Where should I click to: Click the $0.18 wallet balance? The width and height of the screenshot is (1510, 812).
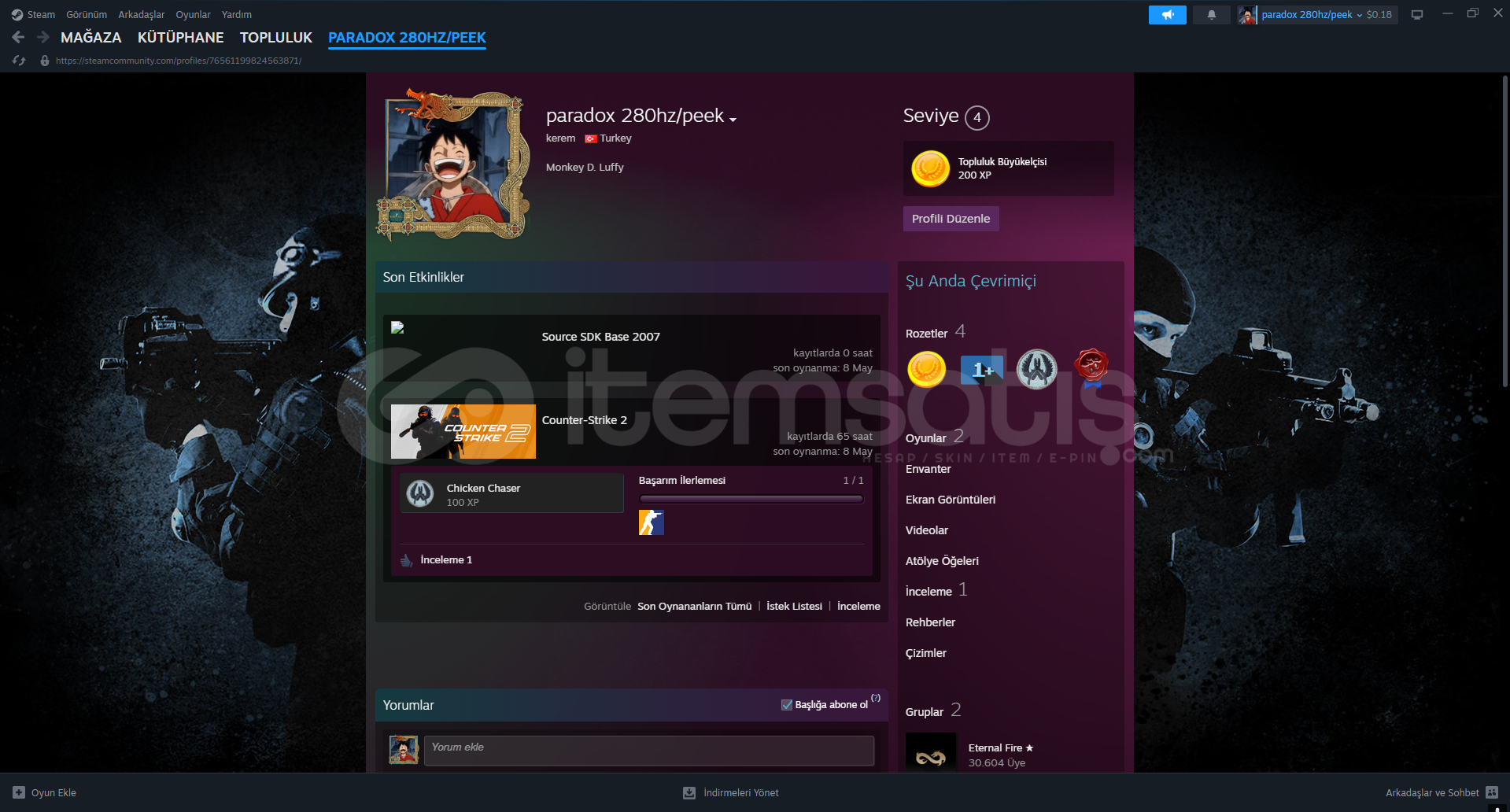point(1379,14)
